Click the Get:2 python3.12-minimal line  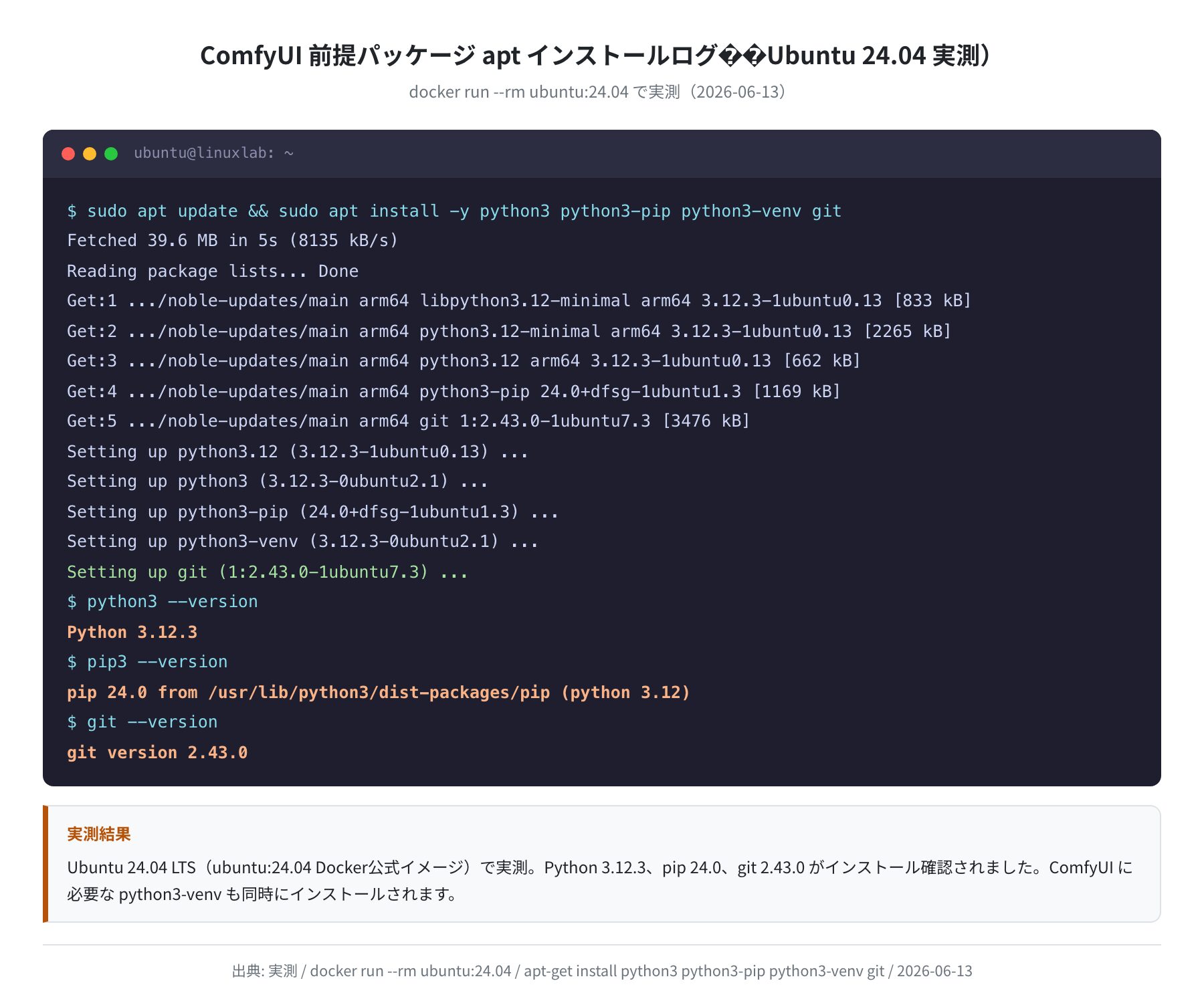point(509,332)
